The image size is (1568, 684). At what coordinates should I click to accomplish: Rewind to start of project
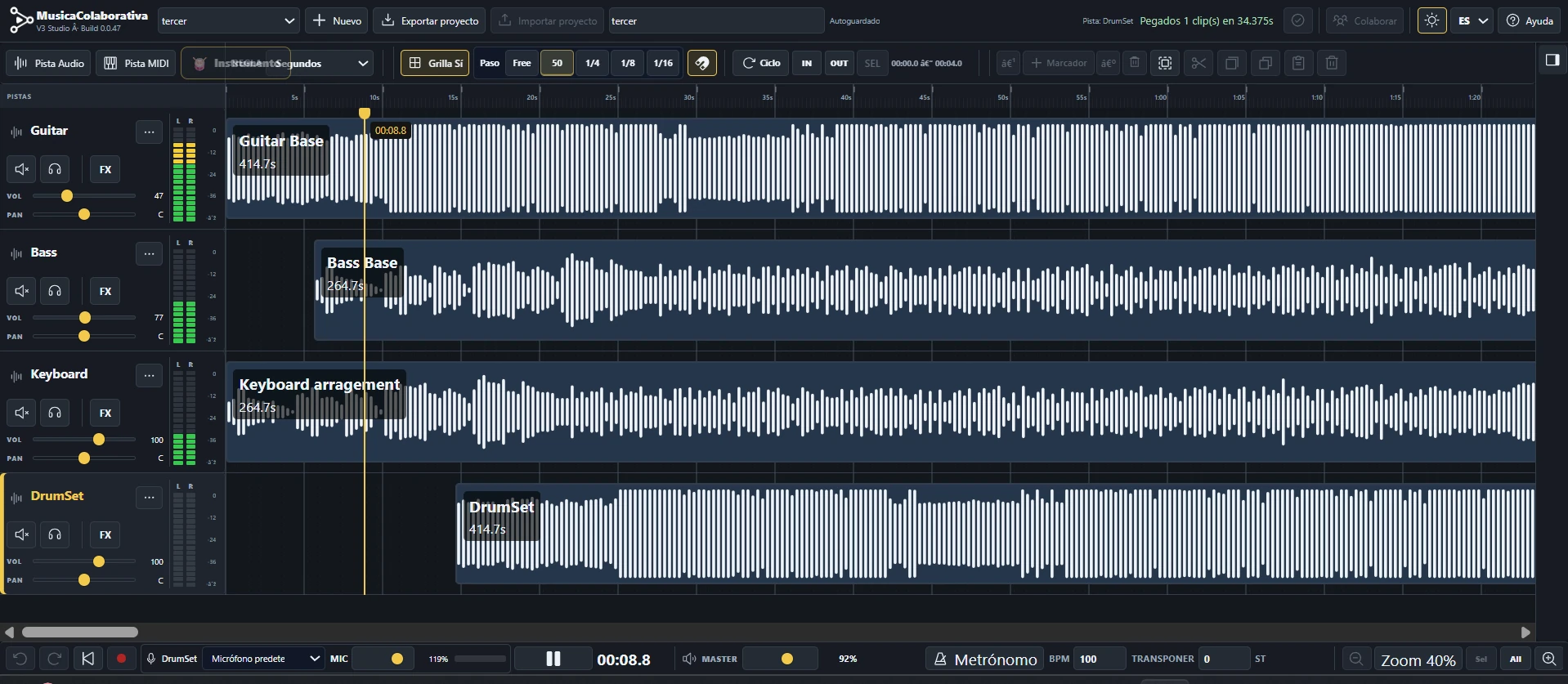pos(88,659)
